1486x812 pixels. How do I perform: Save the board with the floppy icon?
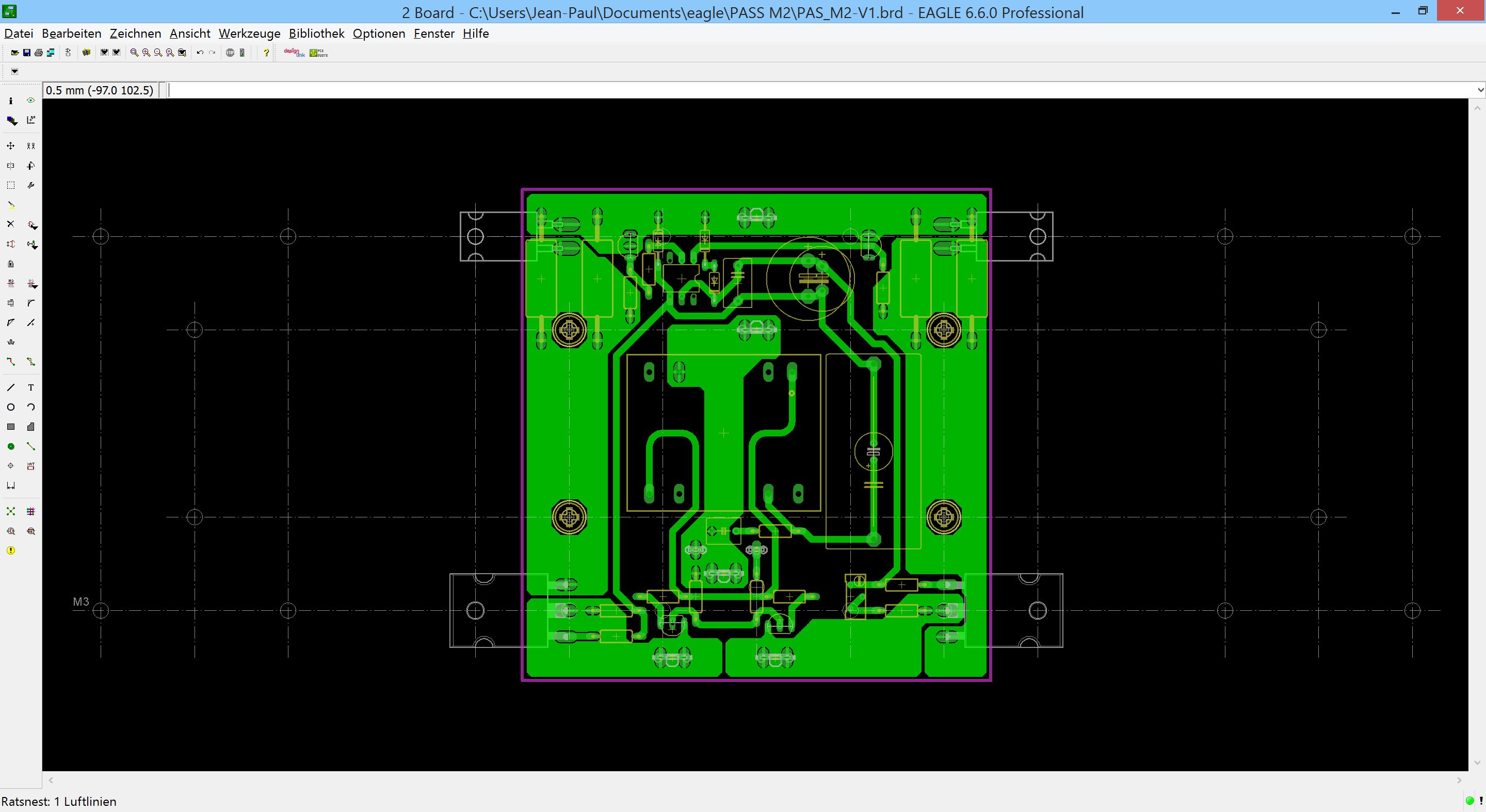[x=26, y=53]
